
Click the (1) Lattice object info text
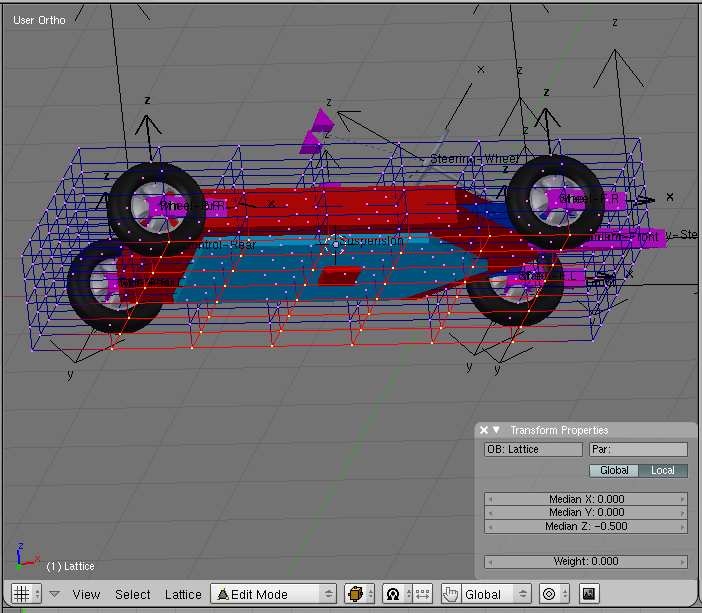coord(70,566)
